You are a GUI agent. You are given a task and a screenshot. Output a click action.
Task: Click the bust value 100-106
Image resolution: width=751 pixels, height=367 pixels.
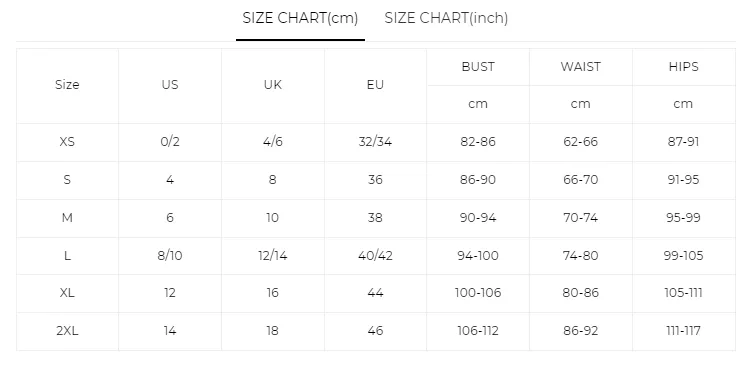(478, 293)
